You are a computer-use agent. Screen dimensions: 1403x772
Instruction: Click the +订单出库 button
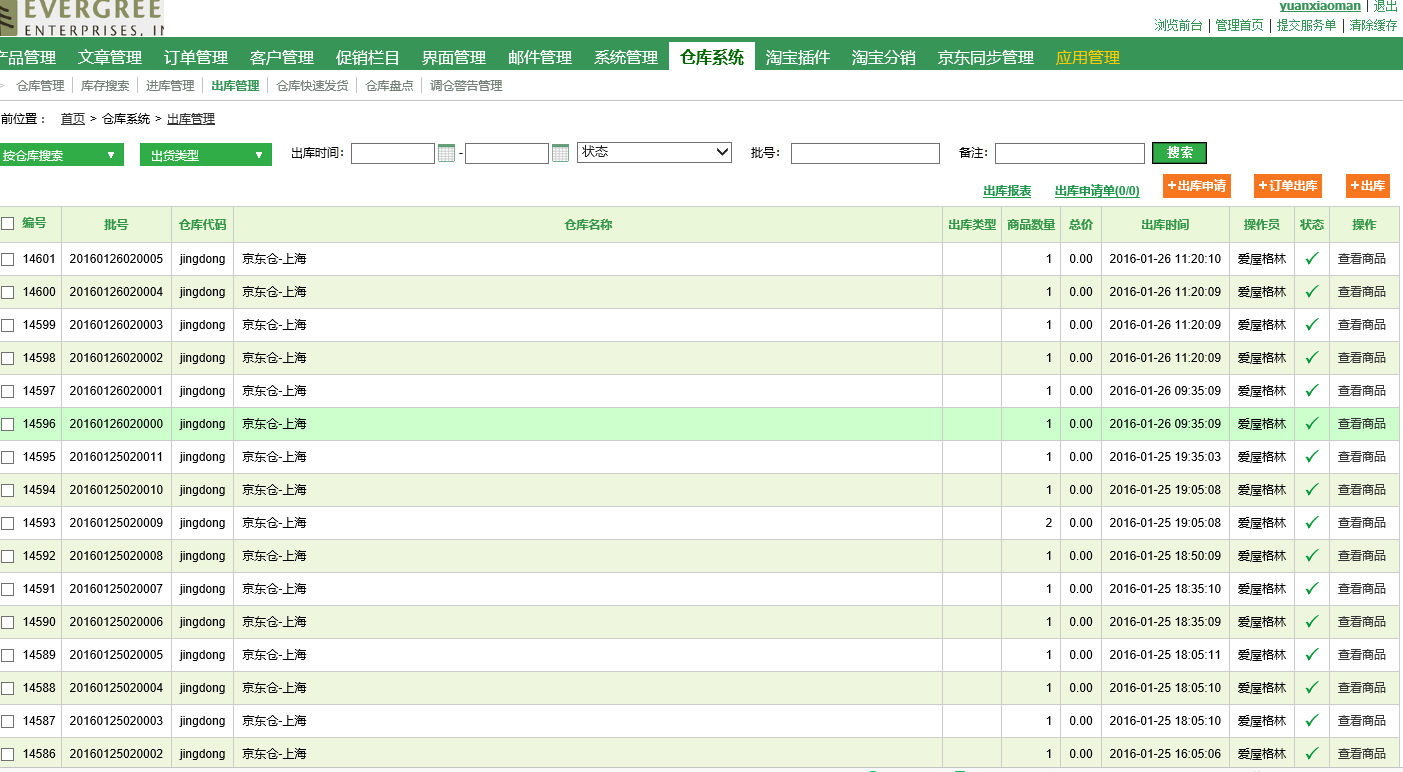click(x=1288, y=186)
